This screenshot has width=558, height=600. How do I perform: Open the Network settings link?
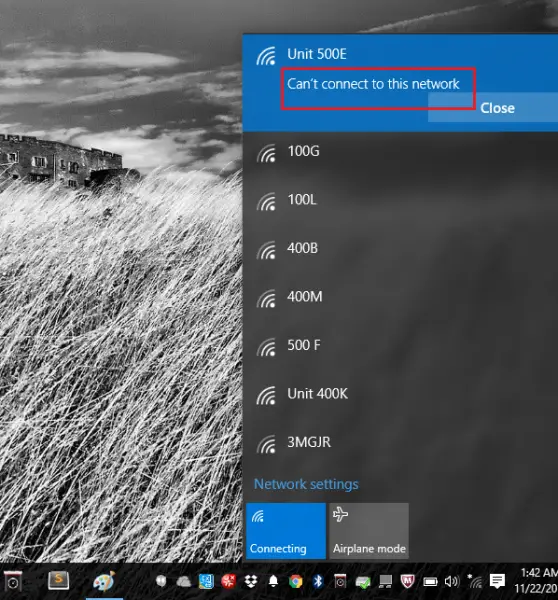click(306, 484)
